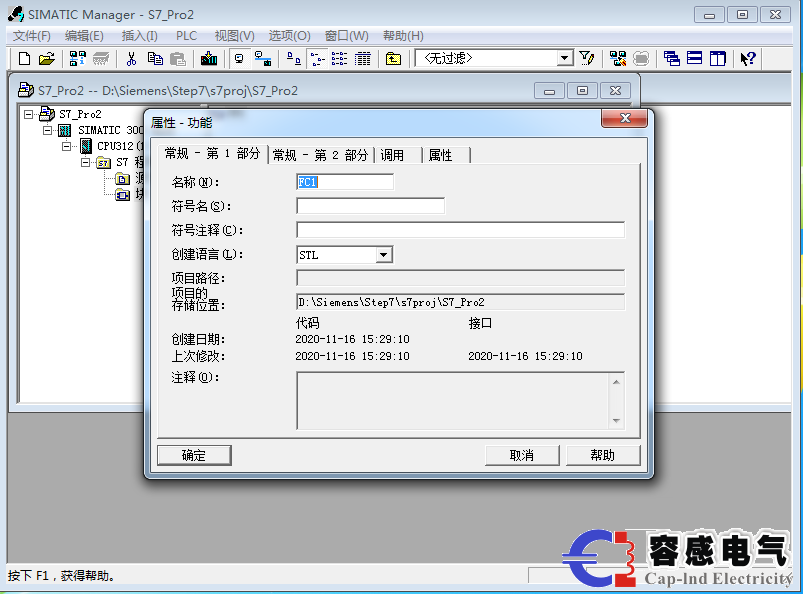Click the filter funnel edit icon
The width and height of the screenshot is (803, 594).
pyautogui.click(x=587, y=59)
